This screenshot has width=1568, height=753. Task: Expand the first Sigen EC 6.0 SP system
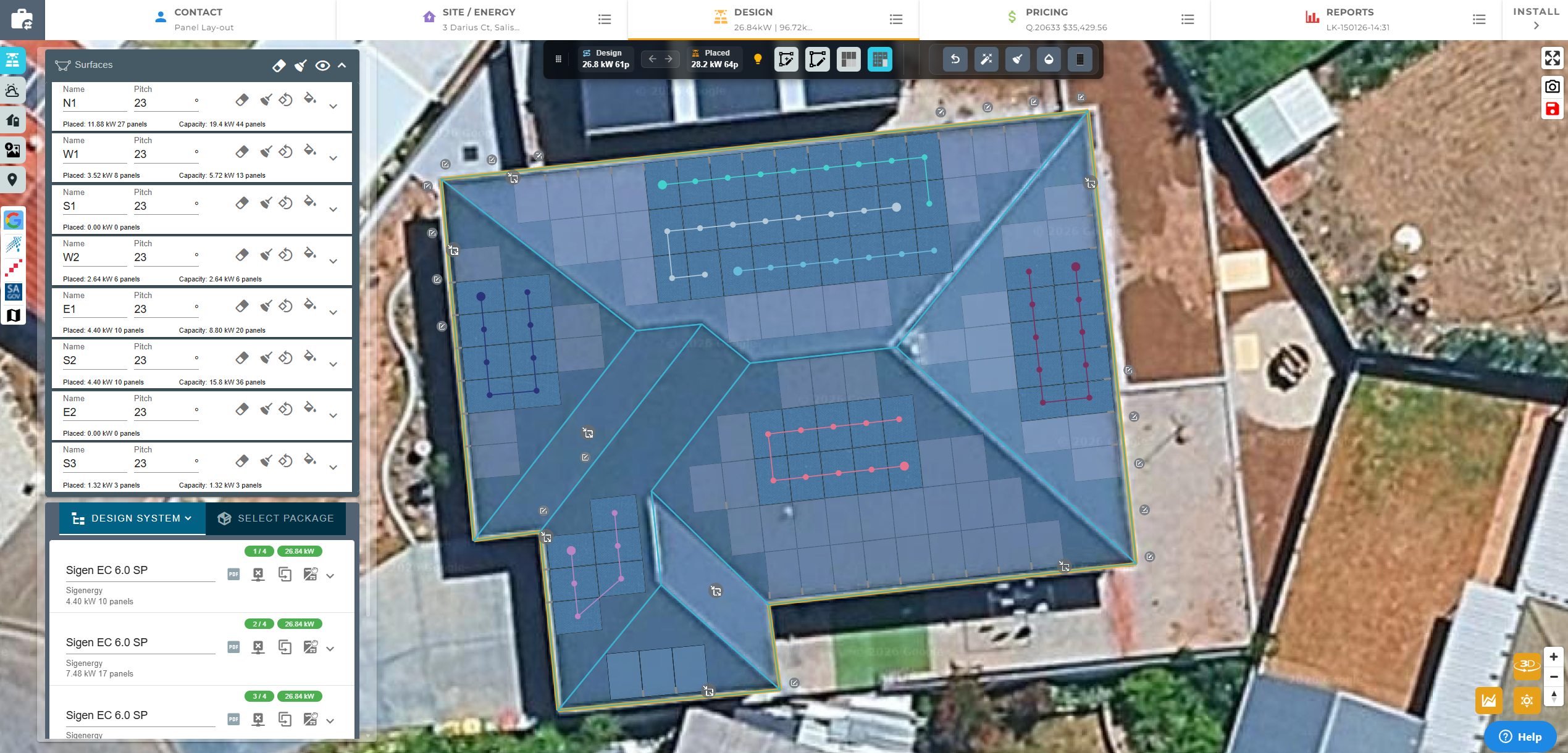(330, 576)
